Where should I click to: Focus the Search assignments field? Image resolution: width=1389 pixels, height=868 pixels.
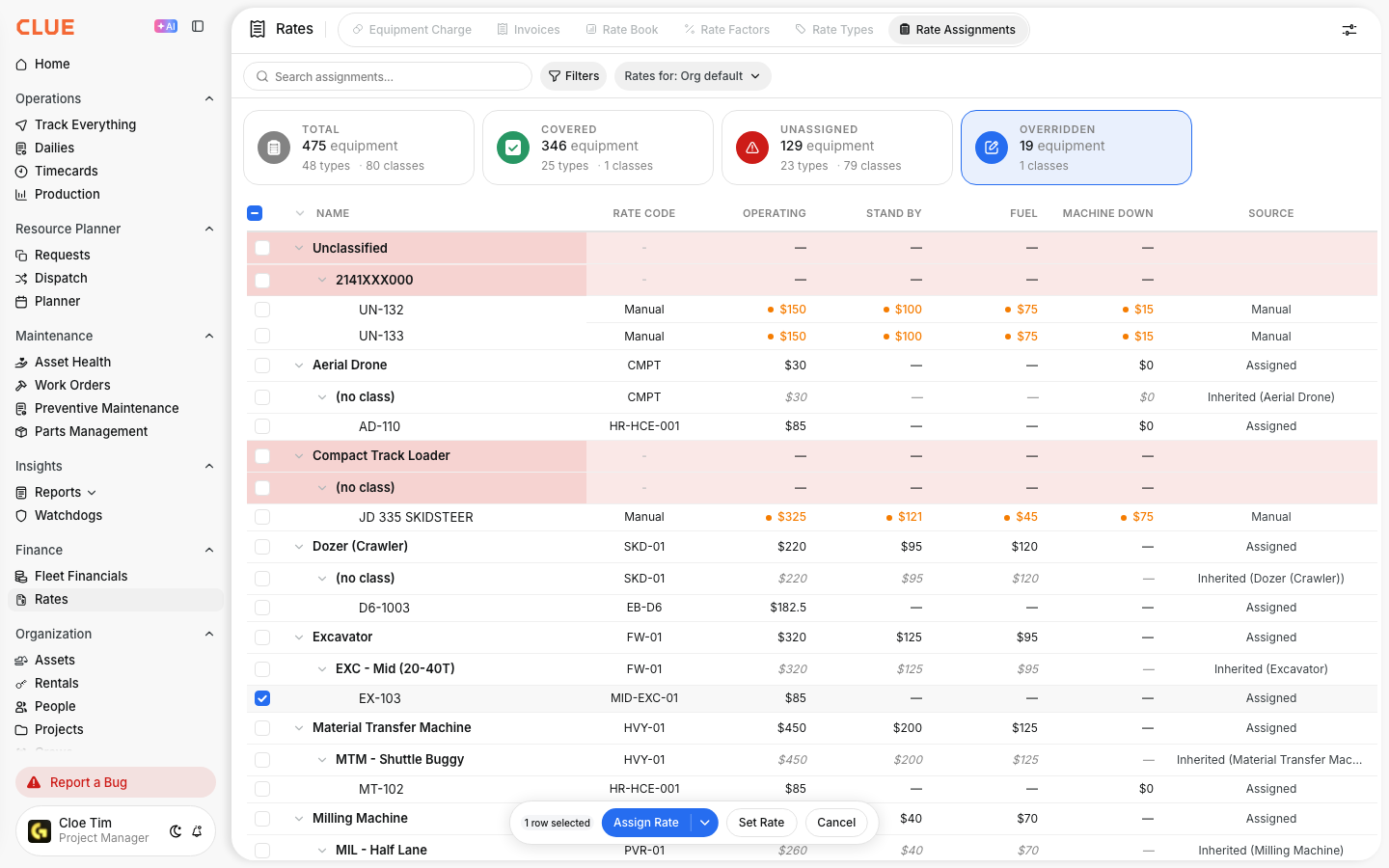(x=388, y=76)
